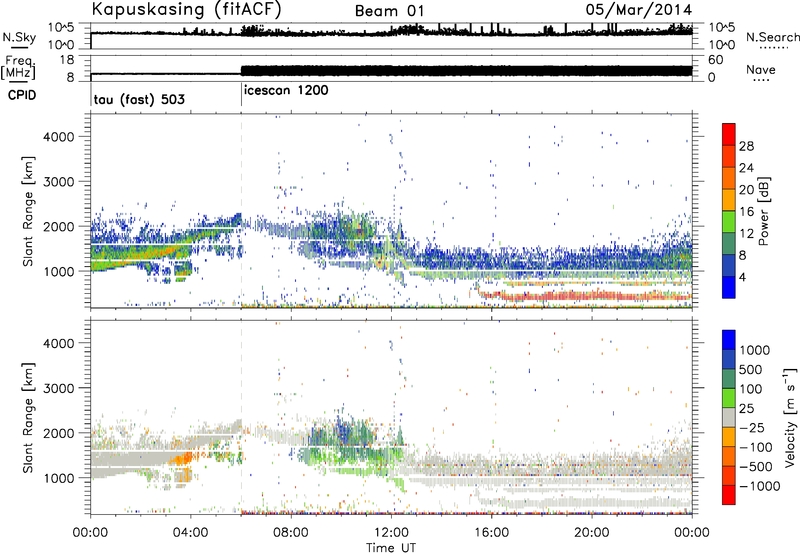This screenshot has width=800, height=554.
Task: Pick the Velocity segment between -500 and -100
Action: pyautogui.click(x=729, y=456)
